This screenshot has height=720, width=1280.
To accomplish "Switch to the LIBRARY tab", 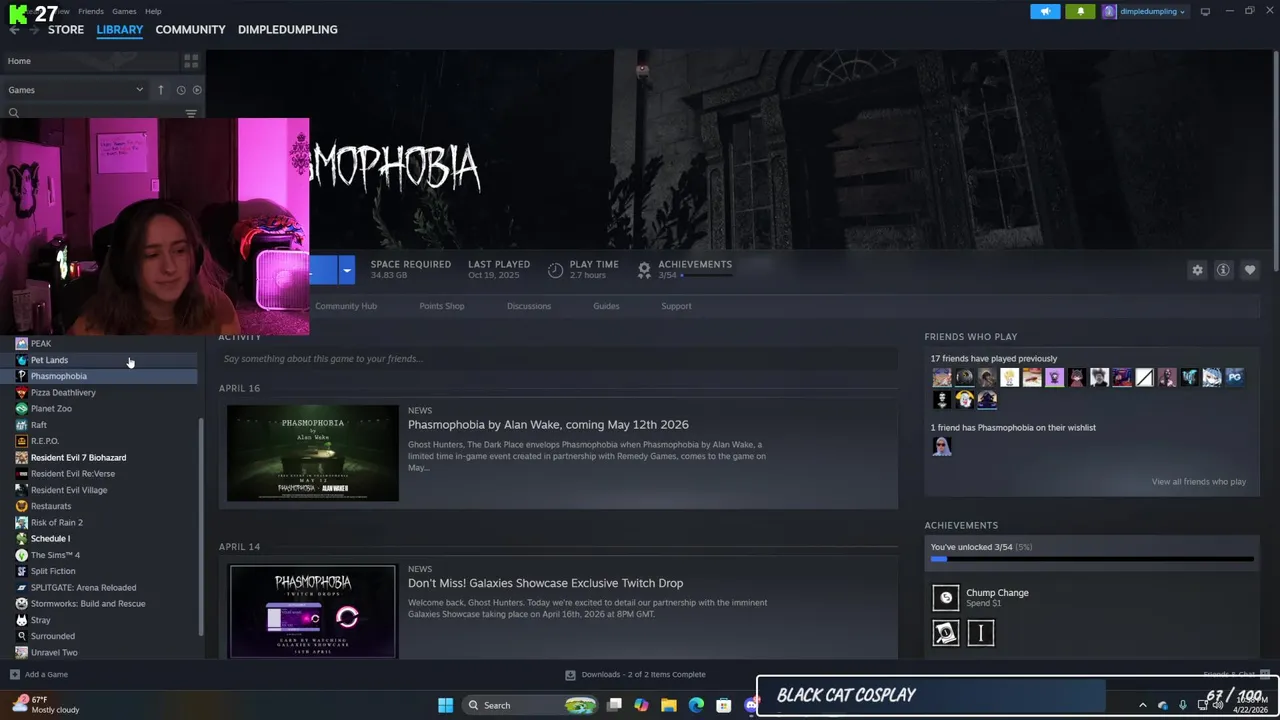I will point(120,29).
